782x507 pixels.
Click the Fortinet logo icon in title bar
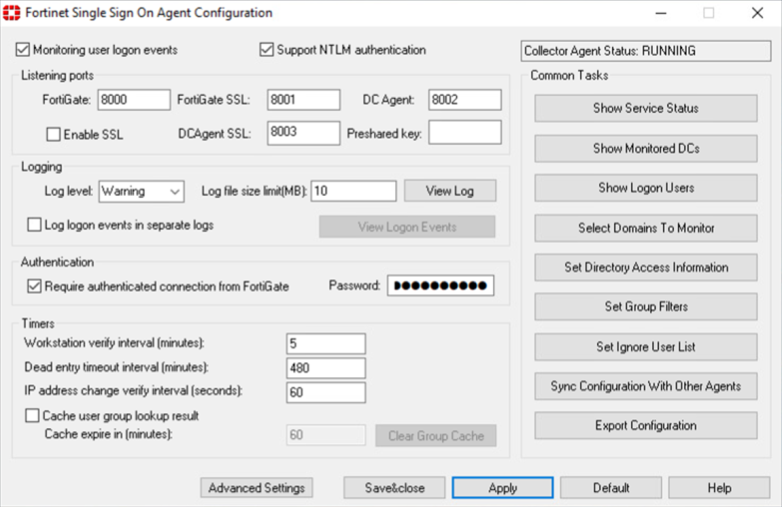pos(11,12)
